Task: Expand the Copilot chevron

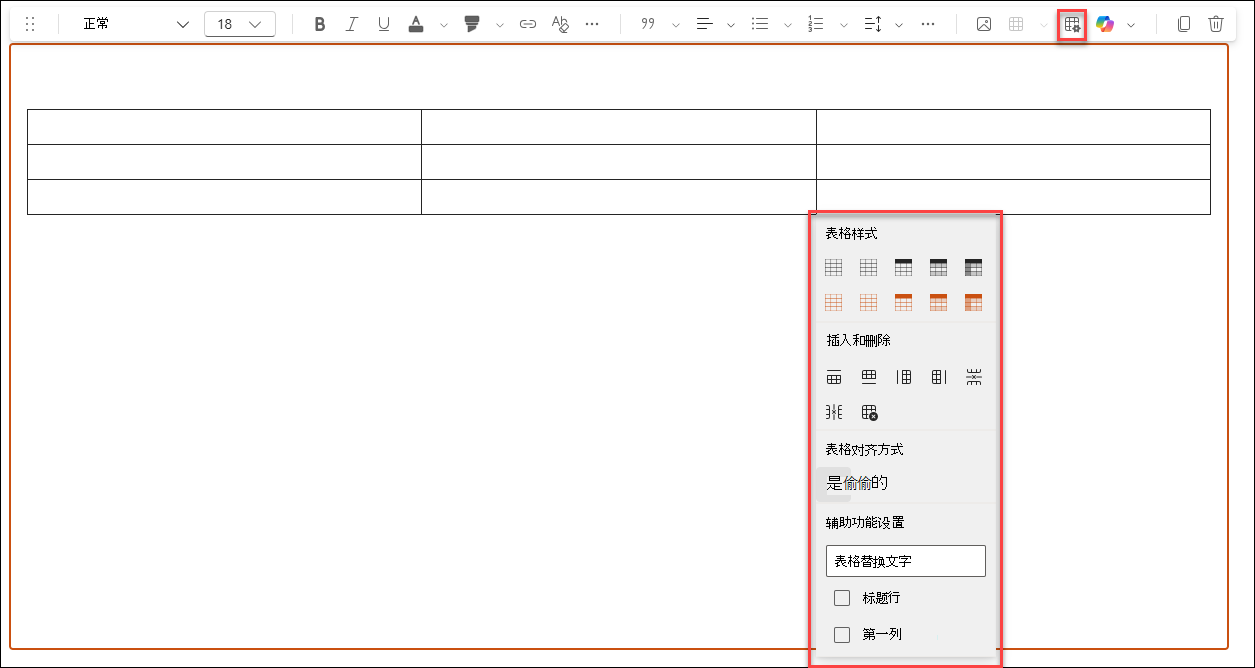Action: [1131, 24]
